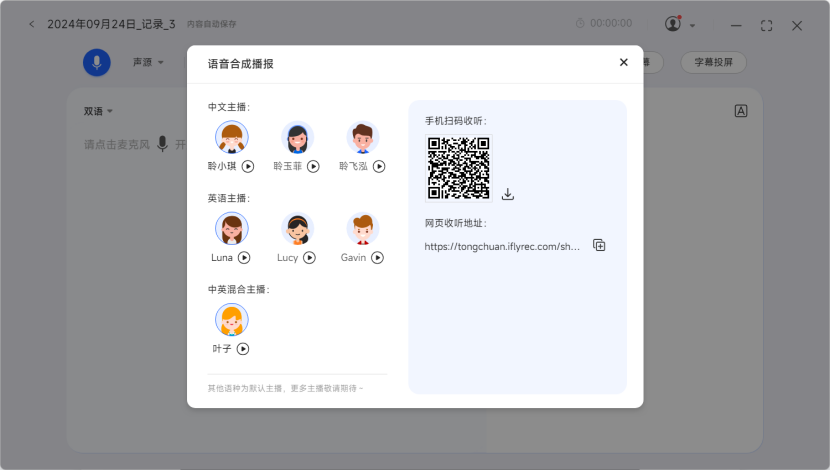Click the font size A icon
The image size is (830, 471).
click(741, 111)
